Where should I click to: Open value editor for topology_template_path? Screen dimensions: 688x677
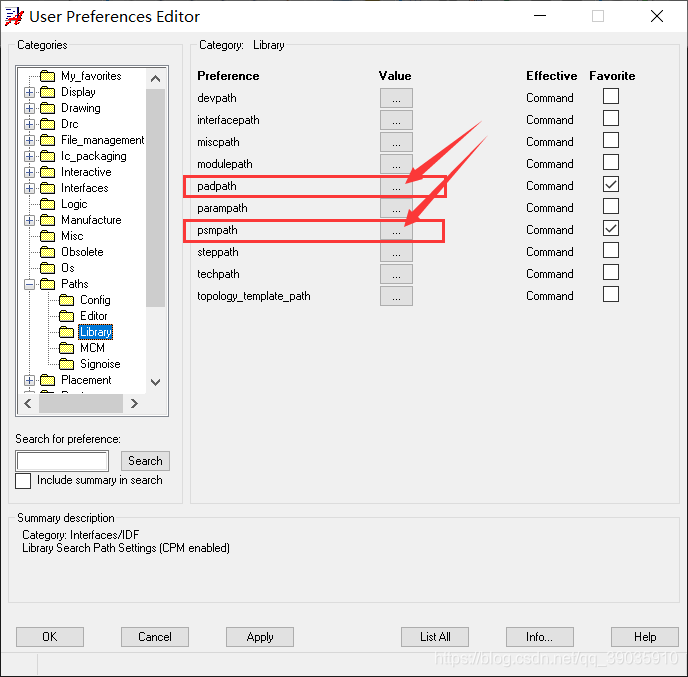pos(396,296)
